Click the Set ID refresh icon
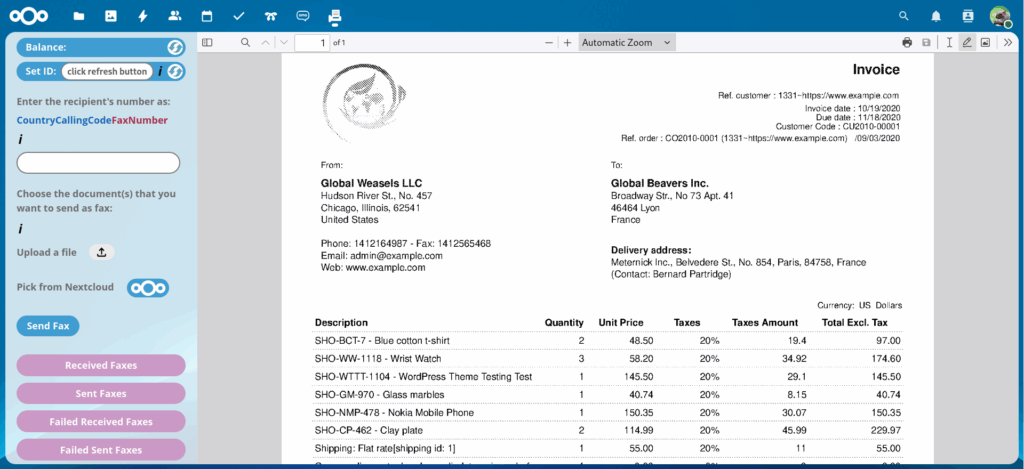This screenshot has height=469, width=1024. pos(175,71)
